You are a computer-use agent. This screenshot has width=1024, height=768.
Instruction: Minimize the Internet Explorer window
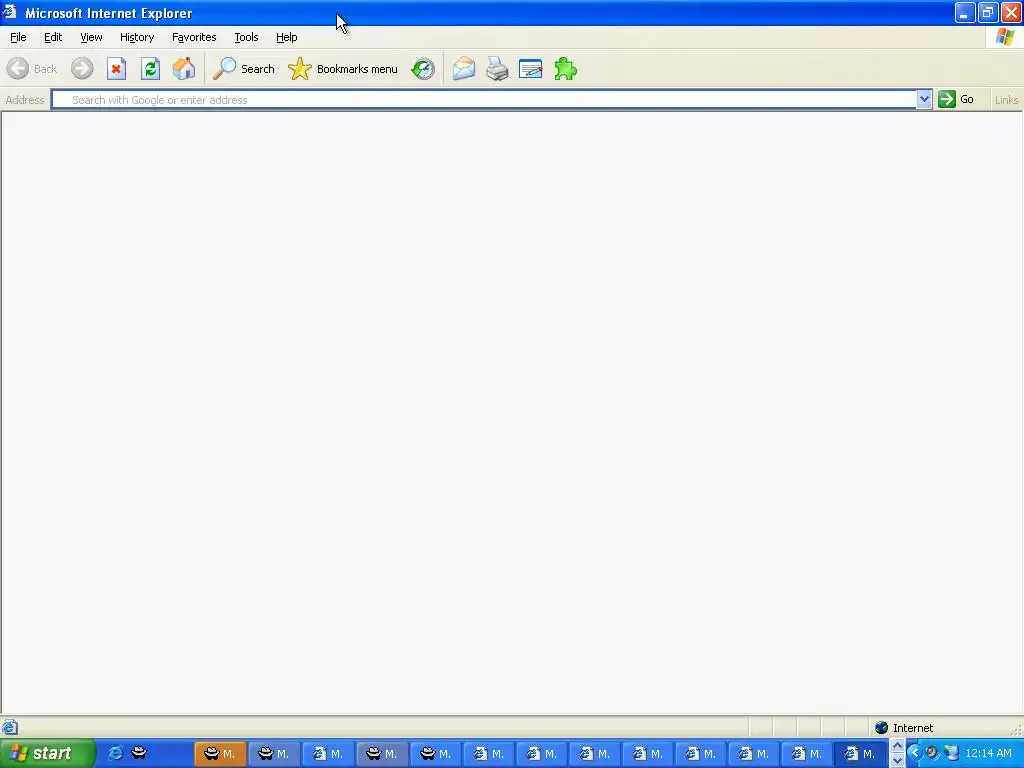click(965, 12)
